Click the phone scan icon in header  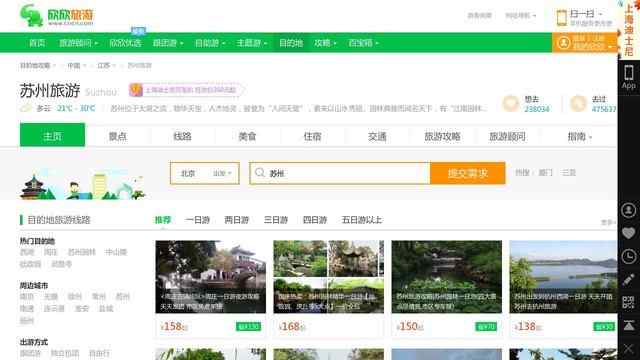point(562,18)
